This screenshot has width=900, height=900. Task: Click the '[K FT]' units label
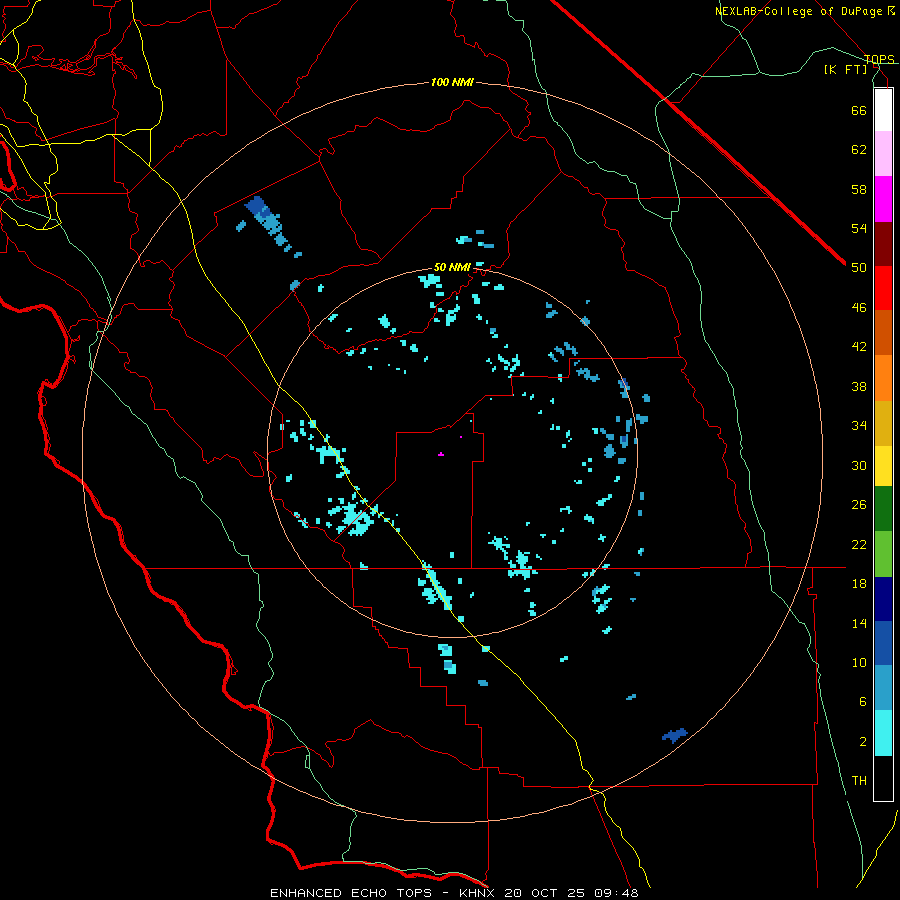pyautogui.click(x=846, y=69)
